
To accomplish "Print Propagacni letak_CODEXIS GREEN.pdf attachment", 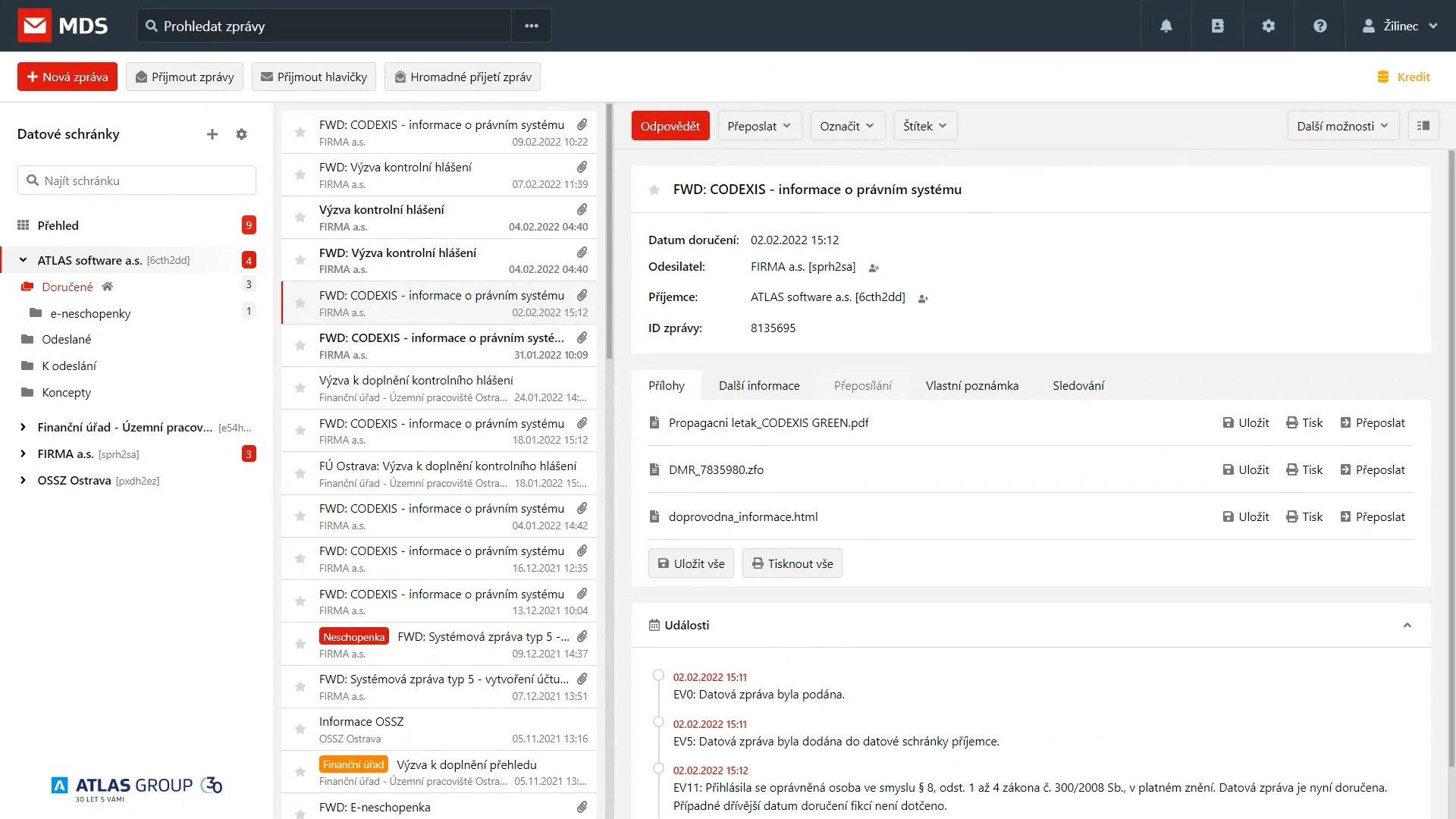I will coord(1304,422).
